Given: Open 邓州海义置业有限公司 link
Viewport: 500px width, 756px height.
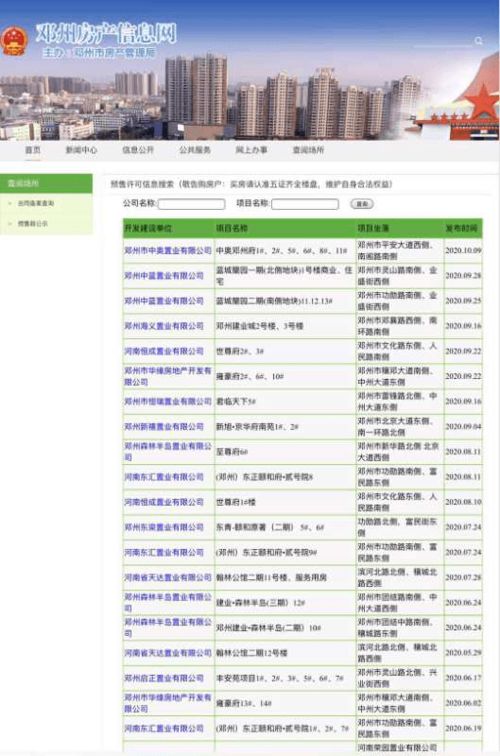Looking at the screenshot, I should coord(164,326).
